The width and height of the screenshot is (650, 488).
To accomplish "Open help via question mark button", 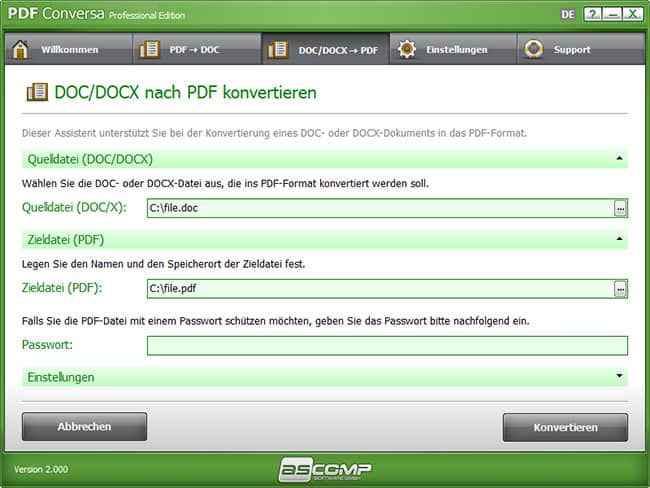I will tap(593, 15).
